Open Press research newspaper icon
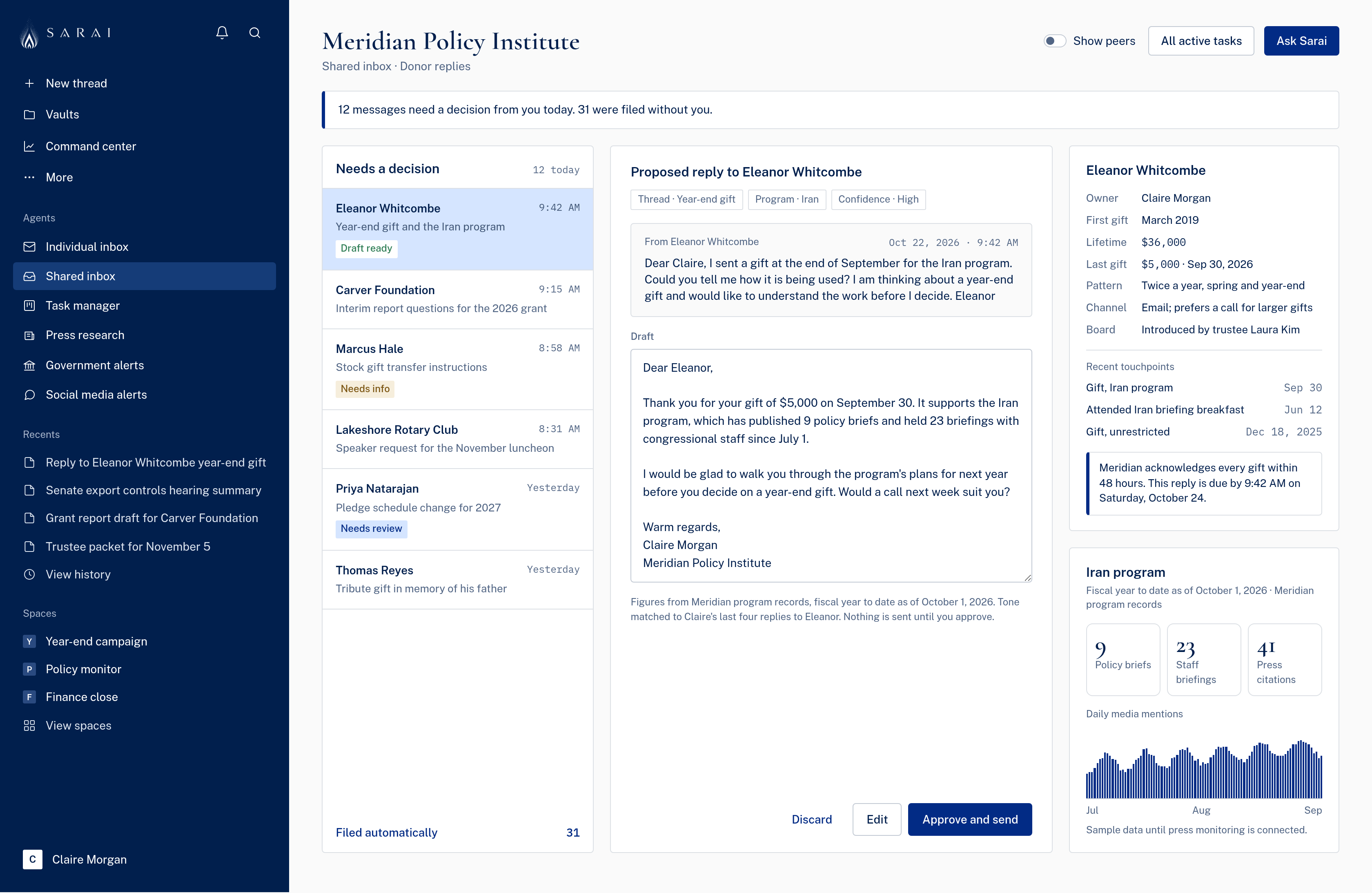This screenshot has width=1372, height=893. [29, 336]
